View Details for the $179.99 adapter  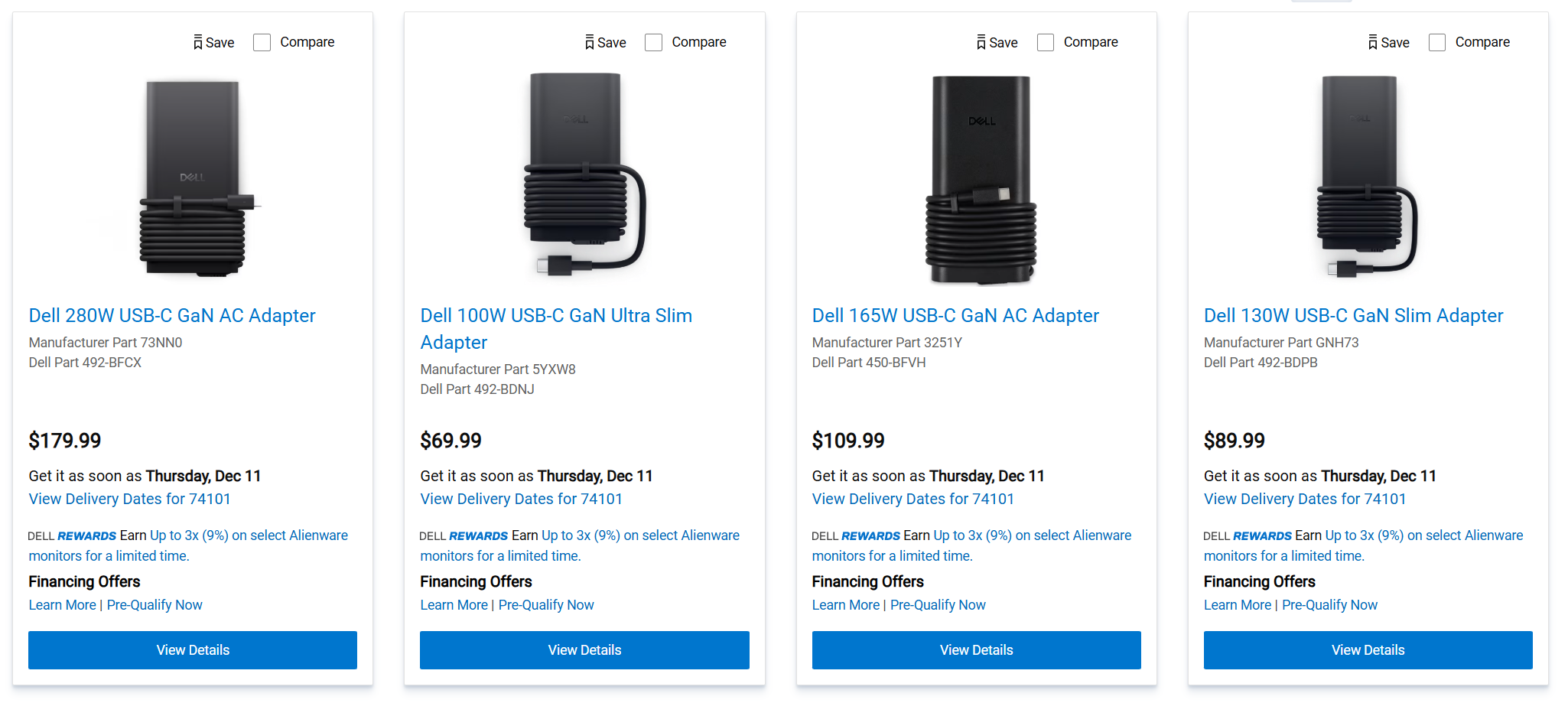pyautogui.click(x=193, y=650)
